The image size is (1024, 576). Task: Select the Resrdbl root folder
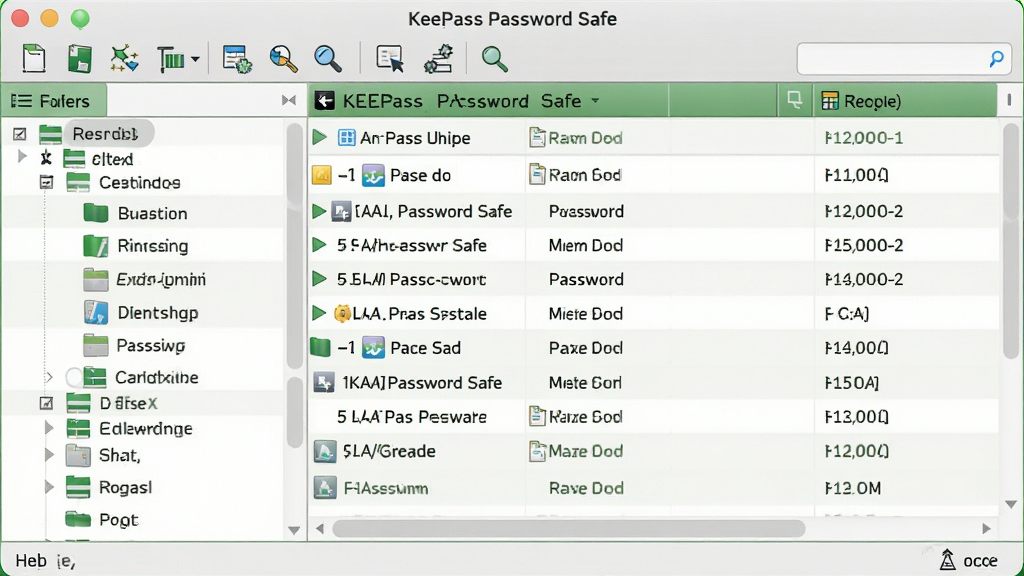(104, 134)
